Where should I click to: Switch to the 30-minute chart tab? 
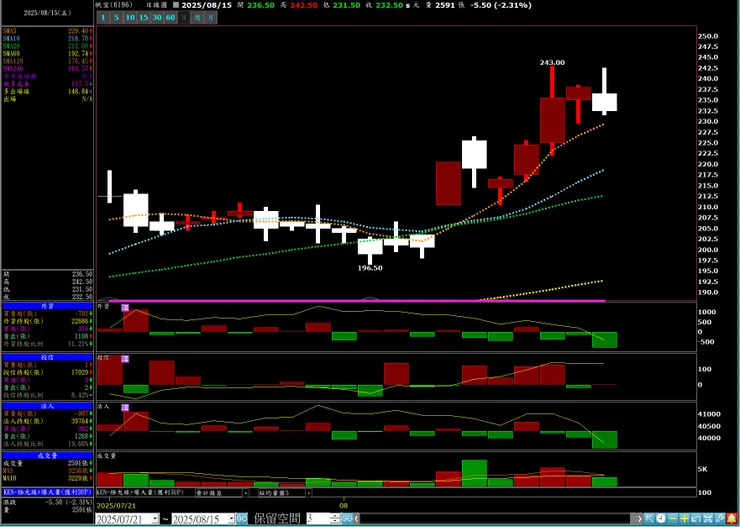[157, 18]
